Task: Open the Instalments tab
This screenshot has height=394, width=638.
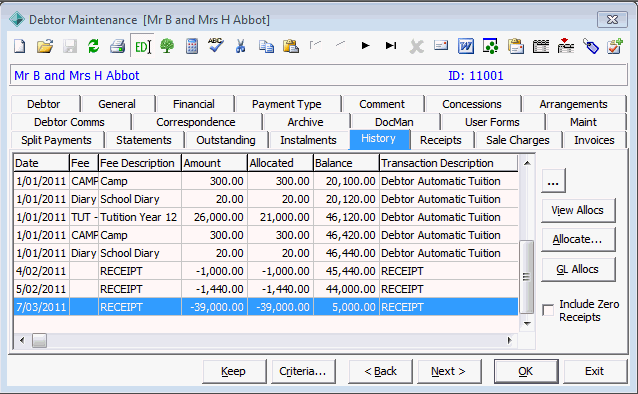Action: pyautogui.click(x=308, y=140)
